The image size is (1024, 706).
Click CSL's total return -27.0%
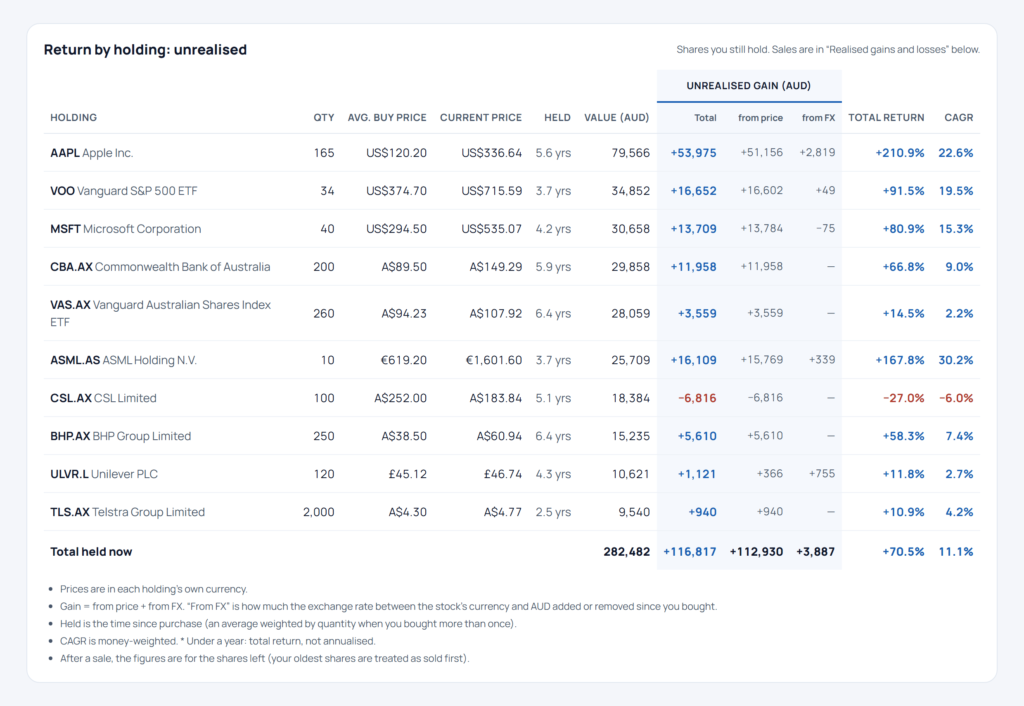coord(903,398)
